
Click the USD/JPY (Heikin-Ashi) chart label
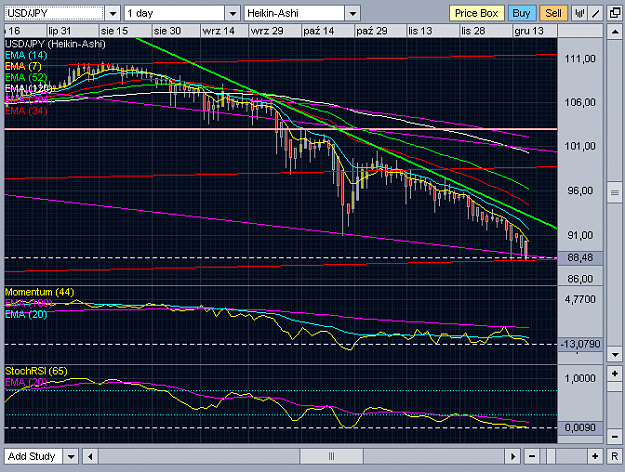pyautogui.click(x=55, y=44)
